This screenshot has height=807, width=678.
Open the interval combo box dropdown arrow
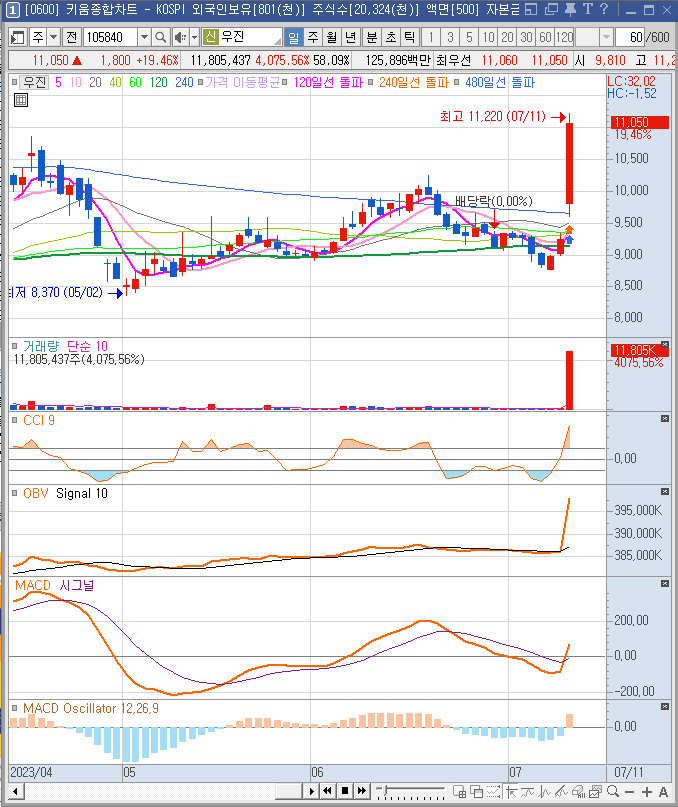click(606, 37)
